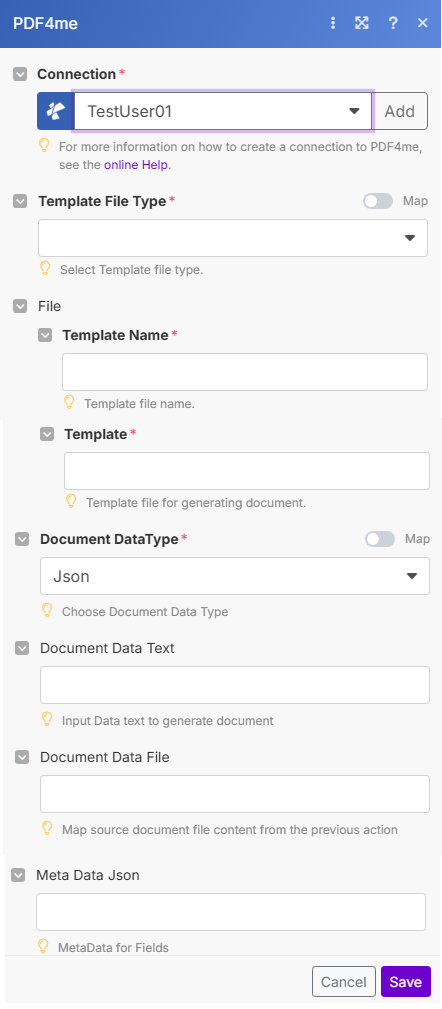Collapse the Document Data File chevron

[x=23, y=757]
